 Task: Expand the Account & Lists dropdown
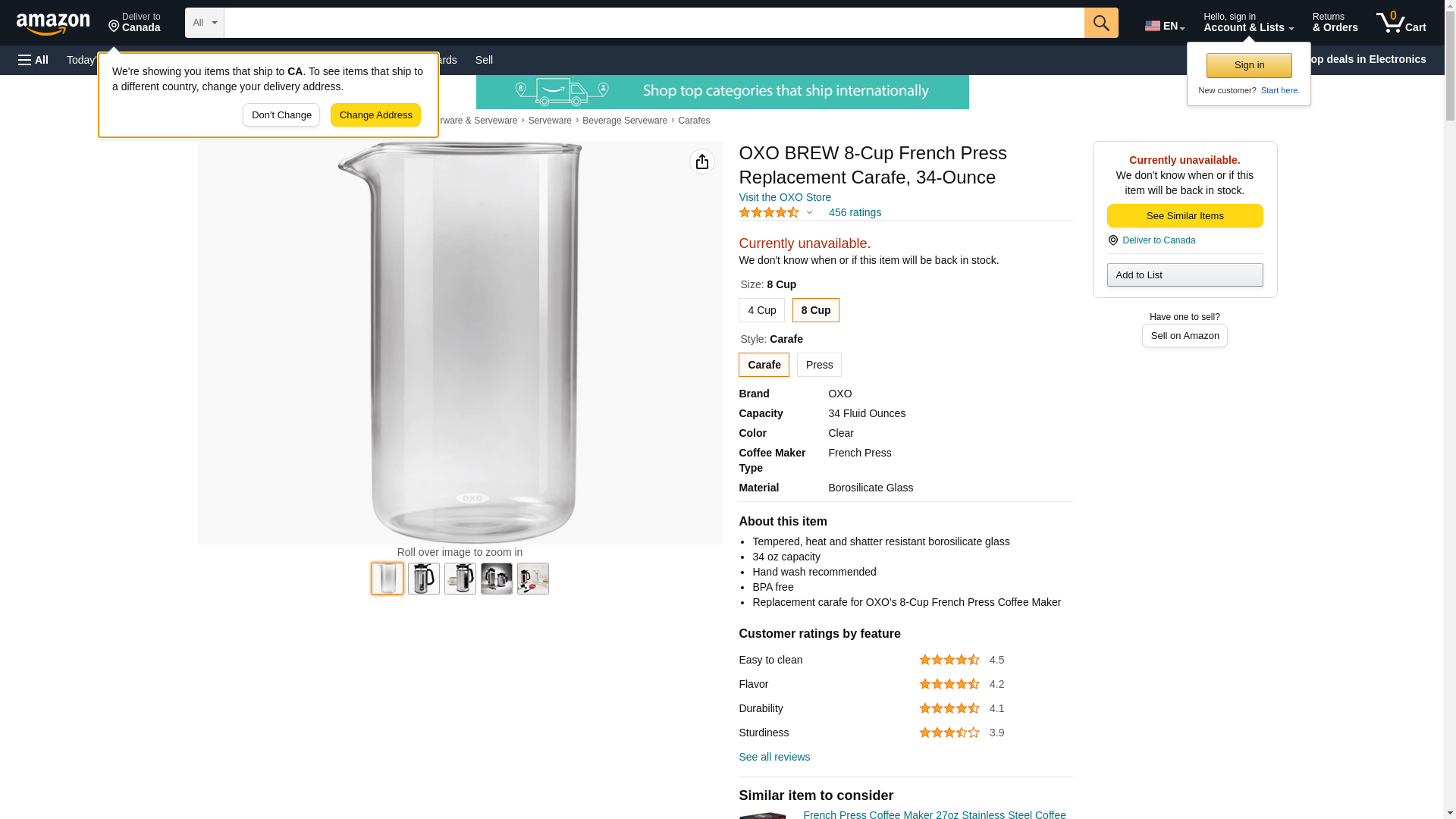(1248, 23)
